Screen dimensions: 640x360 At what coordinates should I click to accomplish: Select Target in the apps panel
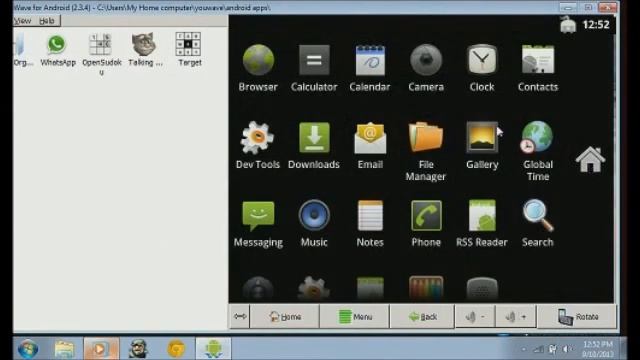[x=189, y=49]
